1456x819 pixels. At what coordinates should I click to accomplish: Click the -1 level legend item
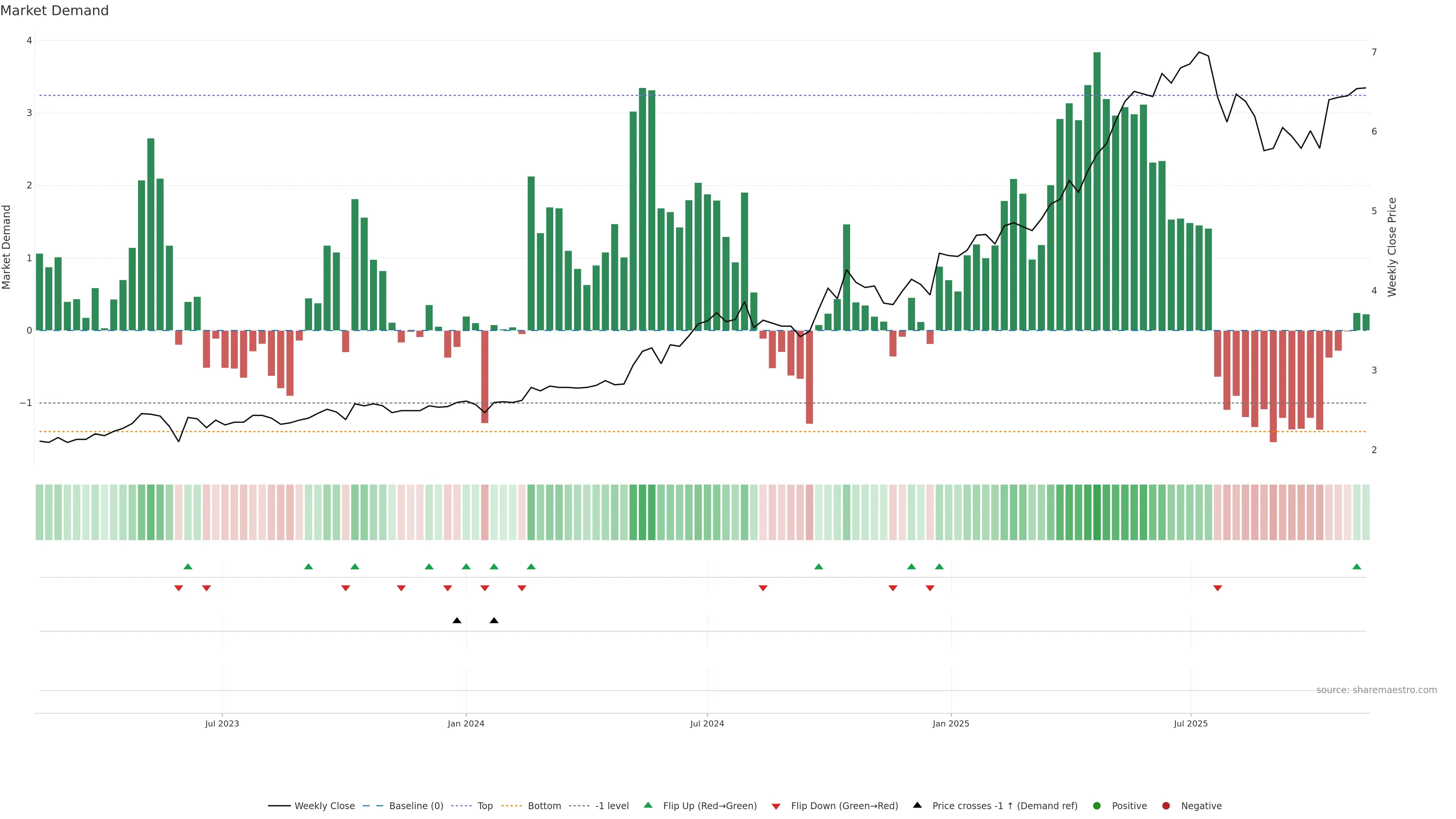612,806
